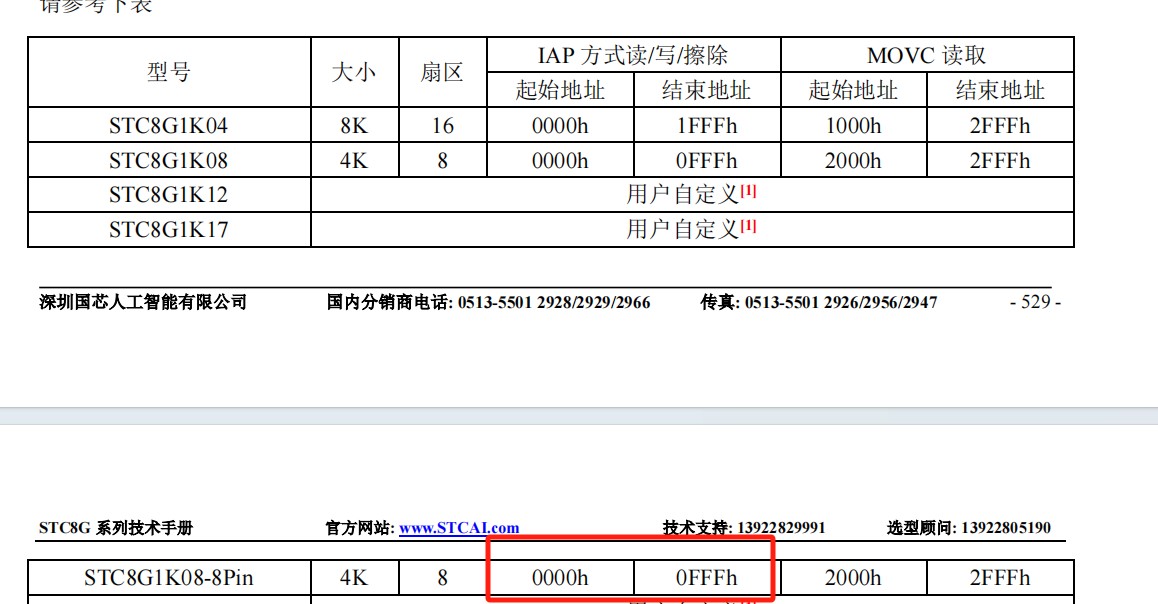The width and height of the screenshot is (1158, 604).
Task: Click 用户自定义 text in the STC8G1K12 row
Action: pyautogui.click(x=682, y=194)
